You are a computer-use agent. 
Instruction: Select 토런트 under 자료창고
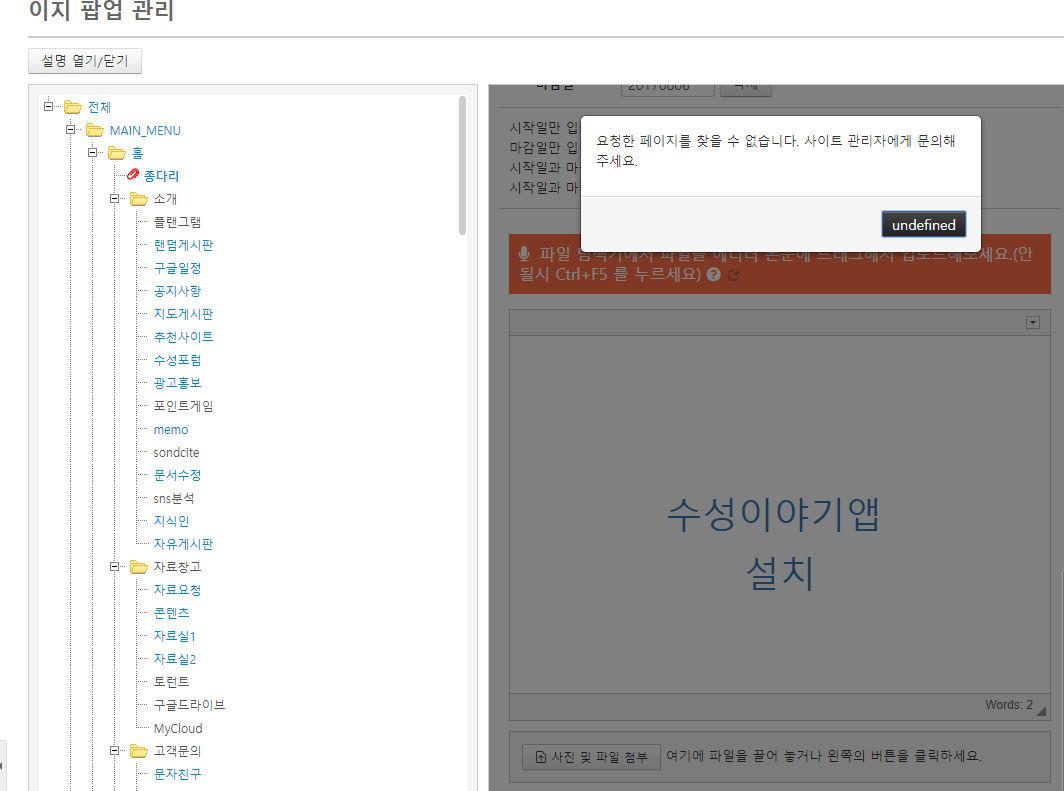point(172,681)
